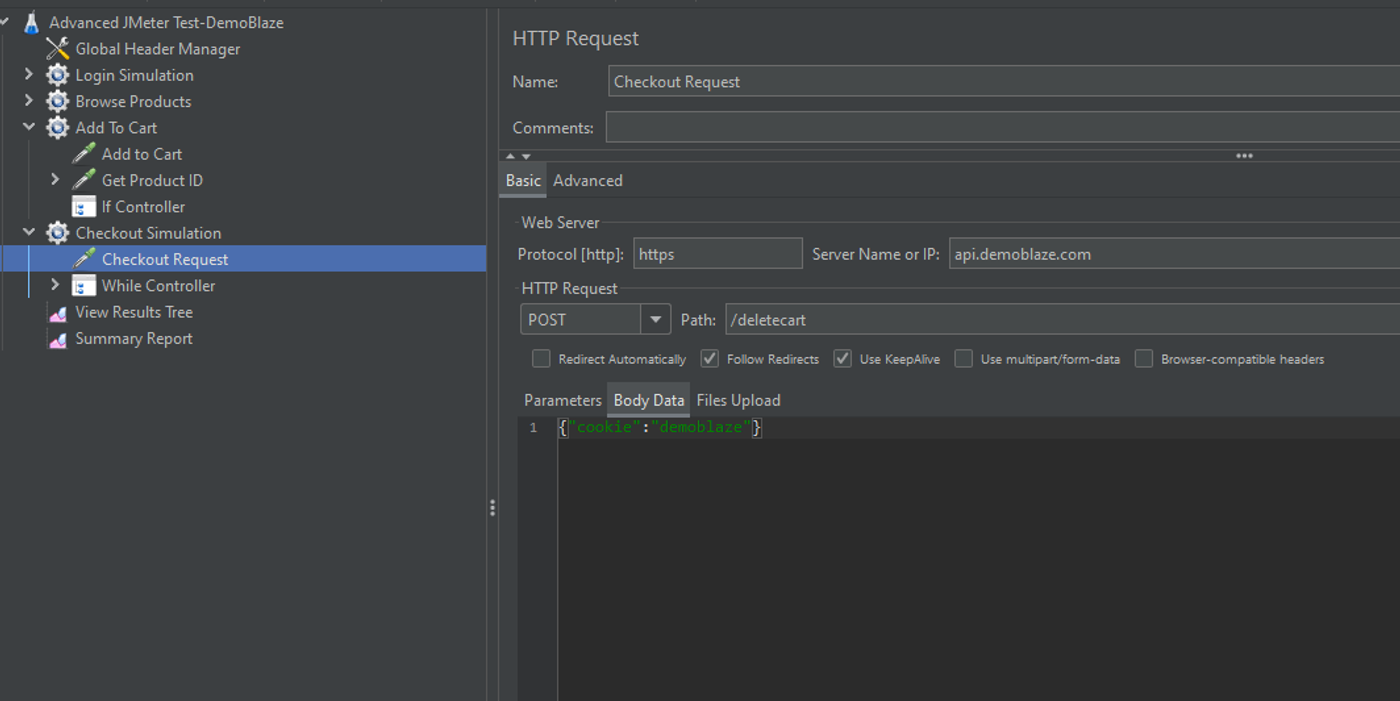Click the body data JSON text line
Image resolution: width=1400 pixels, height=701 pixels.
click(661, 427)
